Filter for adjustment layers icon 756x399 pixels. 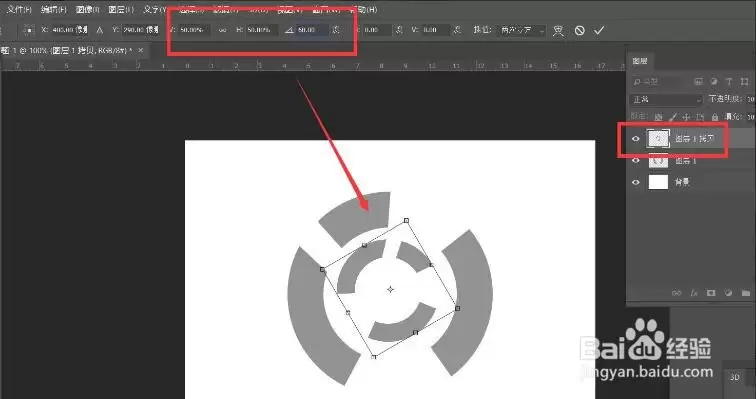[x=714, y=82]
